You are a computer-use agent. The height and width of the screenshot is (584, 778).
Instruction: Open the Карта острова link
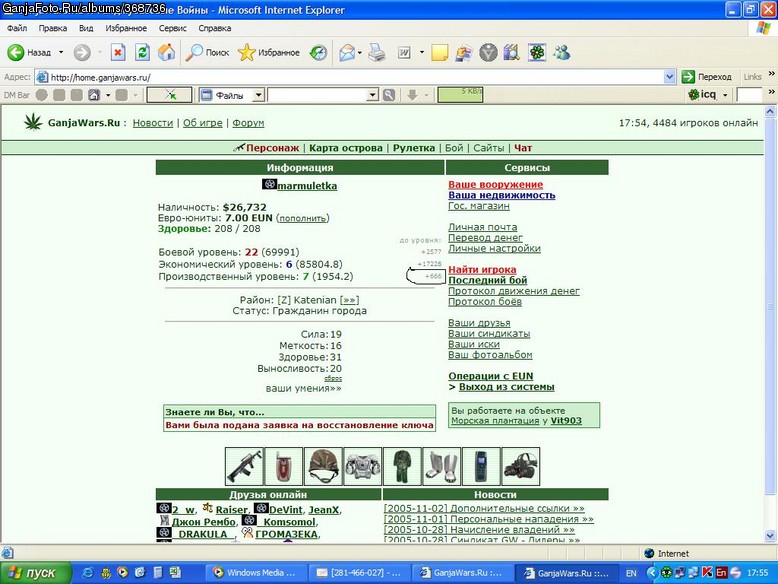(346, 148)
